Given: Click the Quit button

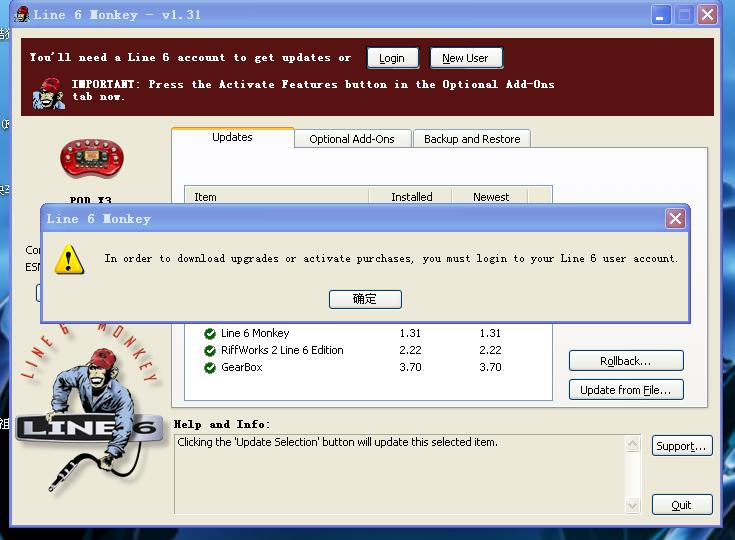Looking at the screenshot, I should pos(682,505).
